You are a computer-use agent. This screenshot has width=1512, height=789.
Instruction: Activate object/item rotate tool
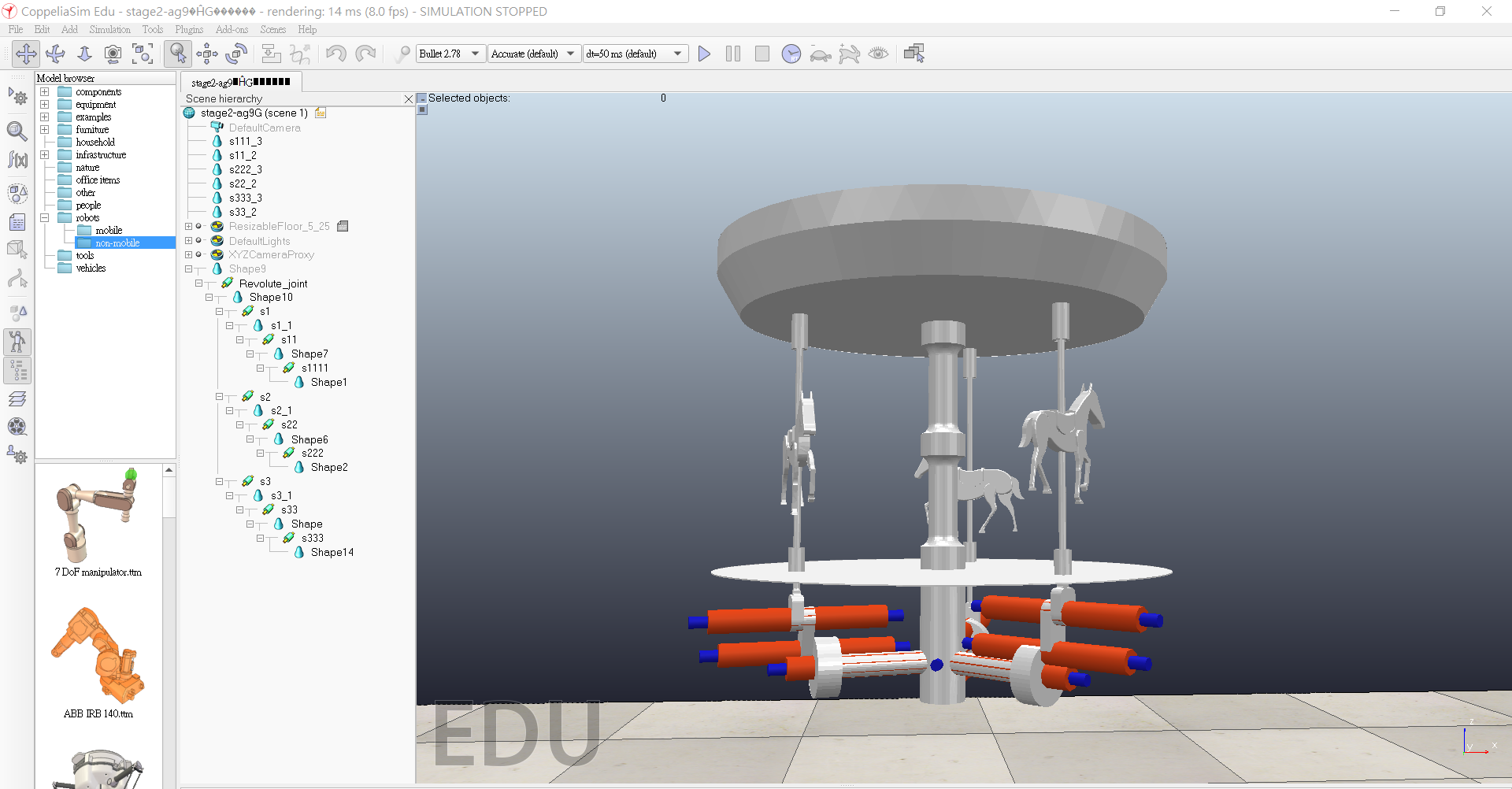[236, 54]
